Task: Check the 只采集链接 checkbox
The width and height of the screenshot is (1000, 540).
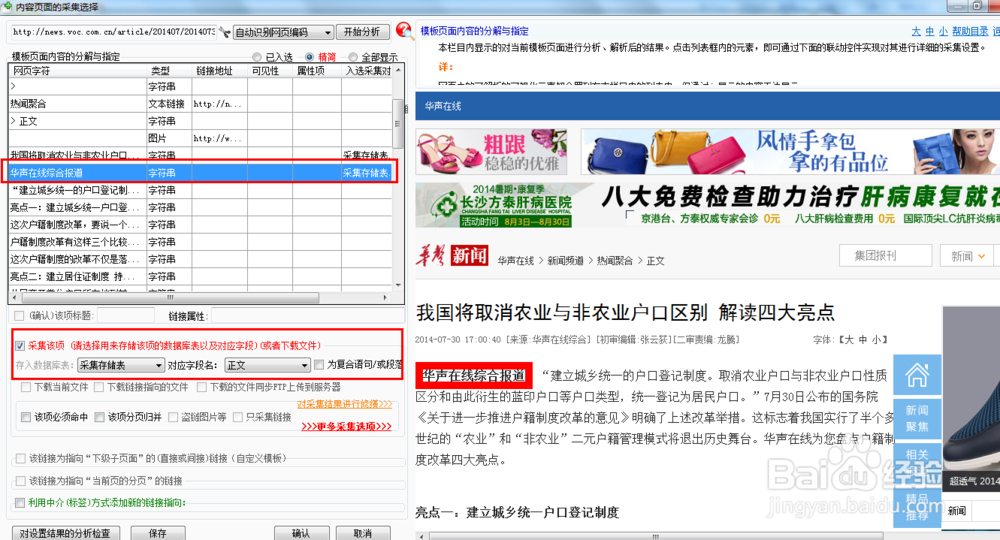Action: 238,417
